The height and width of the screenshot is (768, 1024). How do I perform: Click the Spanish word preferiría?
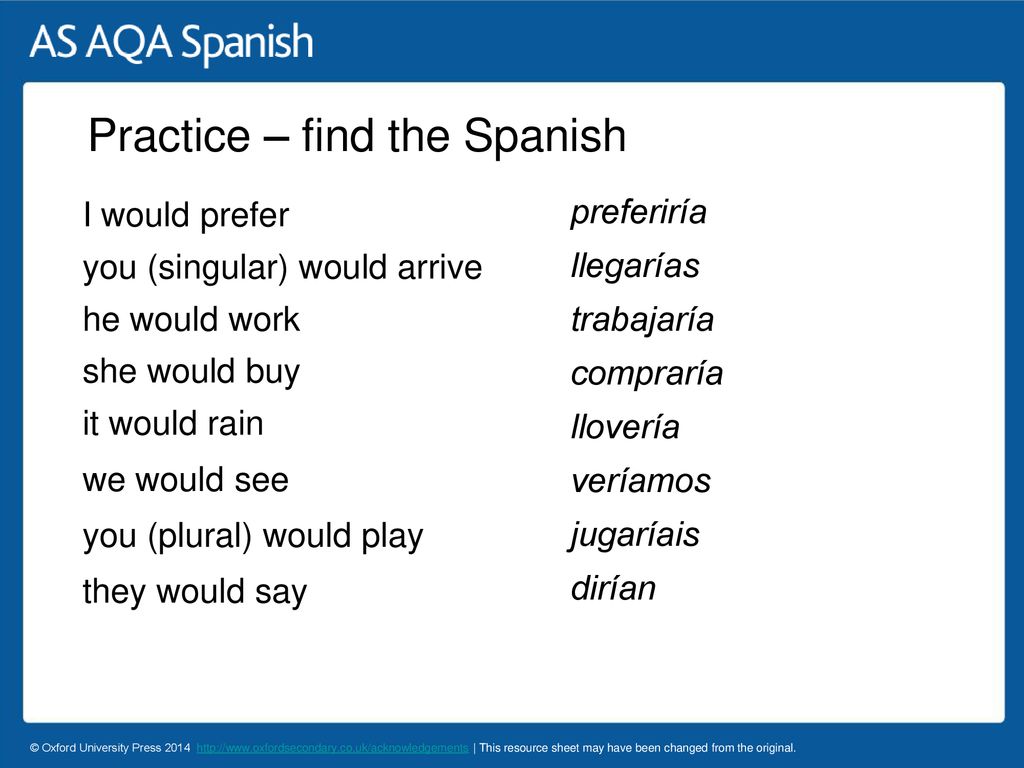[x=639, y=212]
